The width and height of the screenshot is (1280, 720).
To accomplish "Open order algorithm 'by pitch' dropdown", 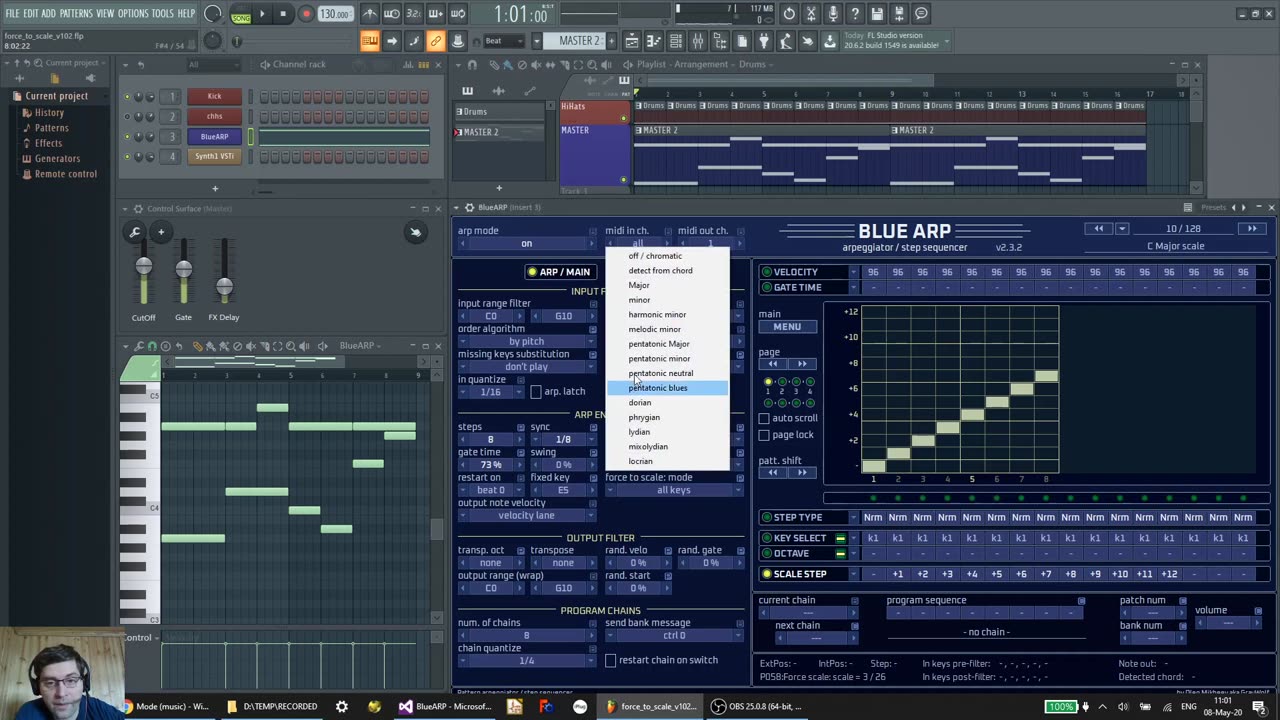I will [526, 342].
